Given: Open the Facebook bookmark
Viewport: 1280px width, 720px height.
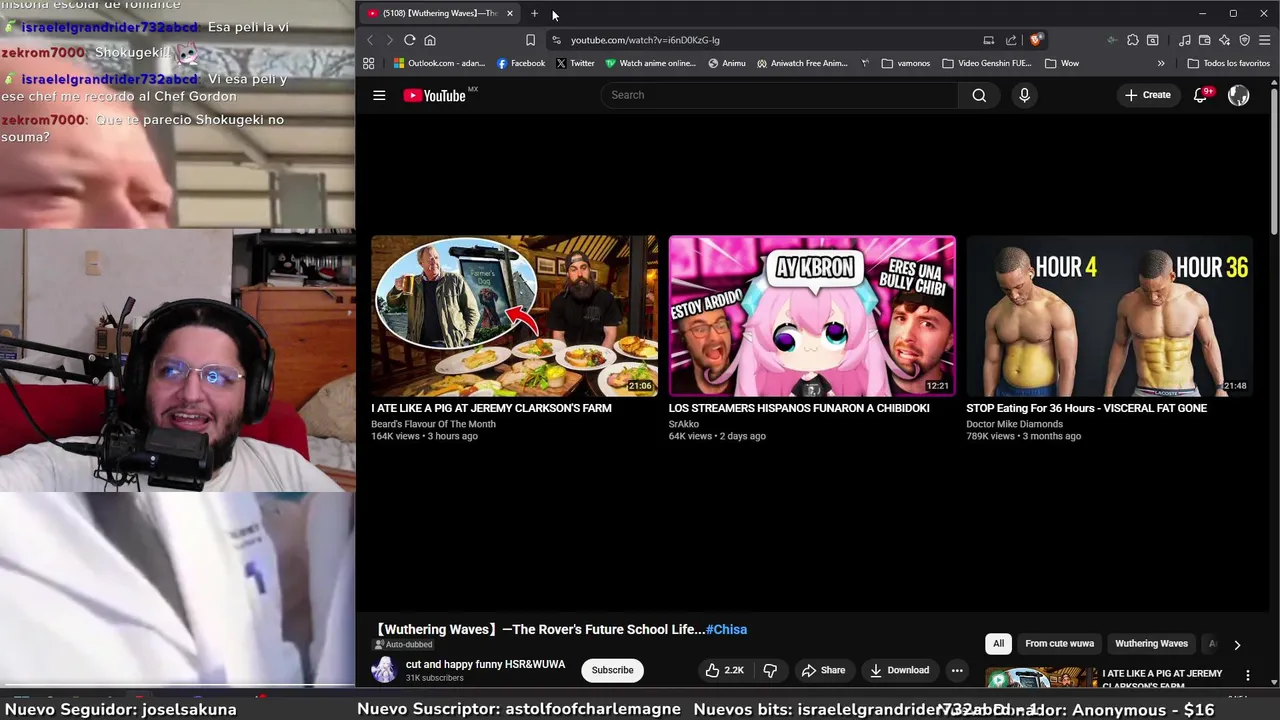Looking at the screenshot, I should (521, 63).
